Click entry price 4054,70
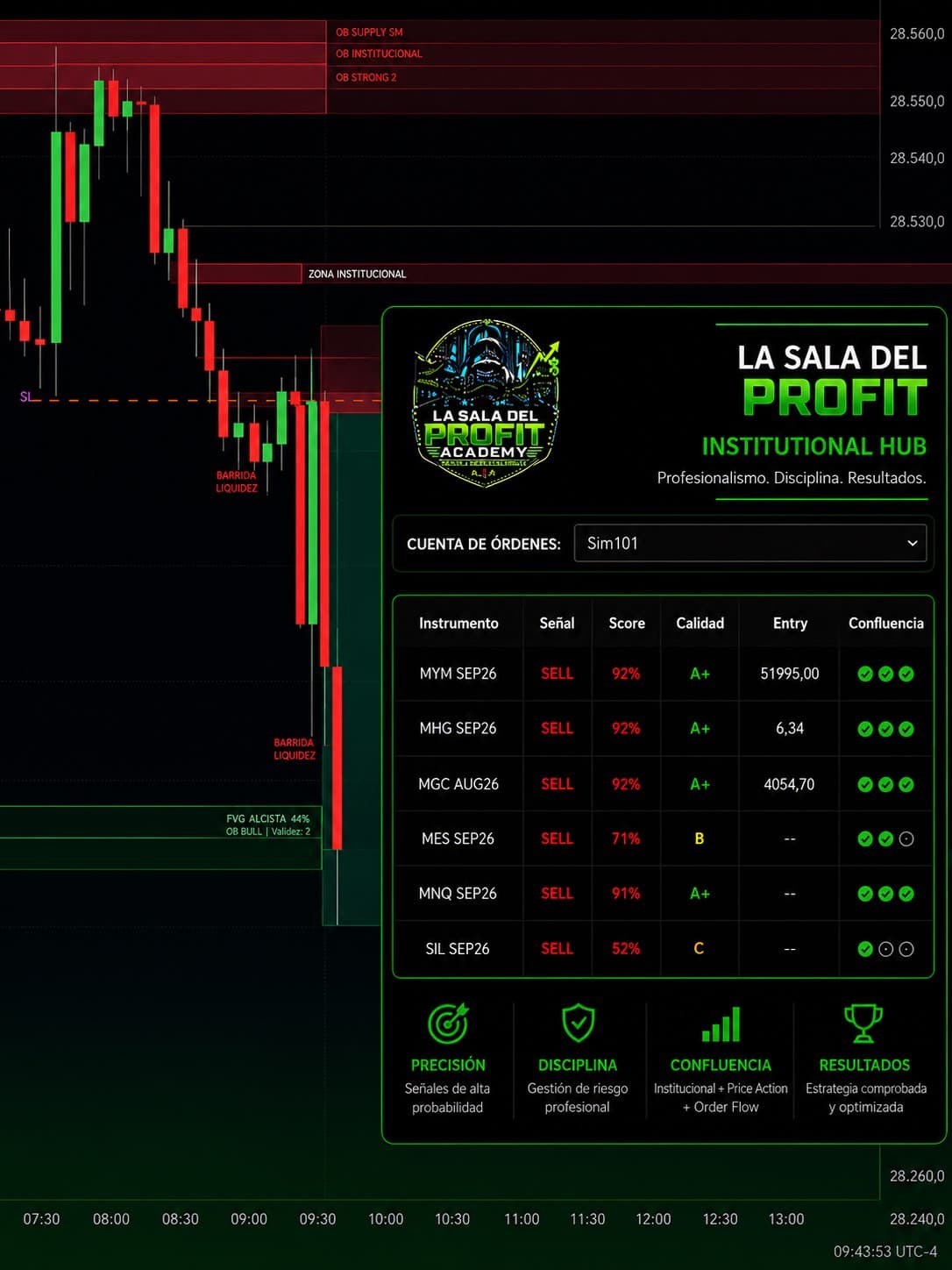Image resolution: width=952 pixels, height=1270 pixels. pyautogui.click(x=789, y=783)
